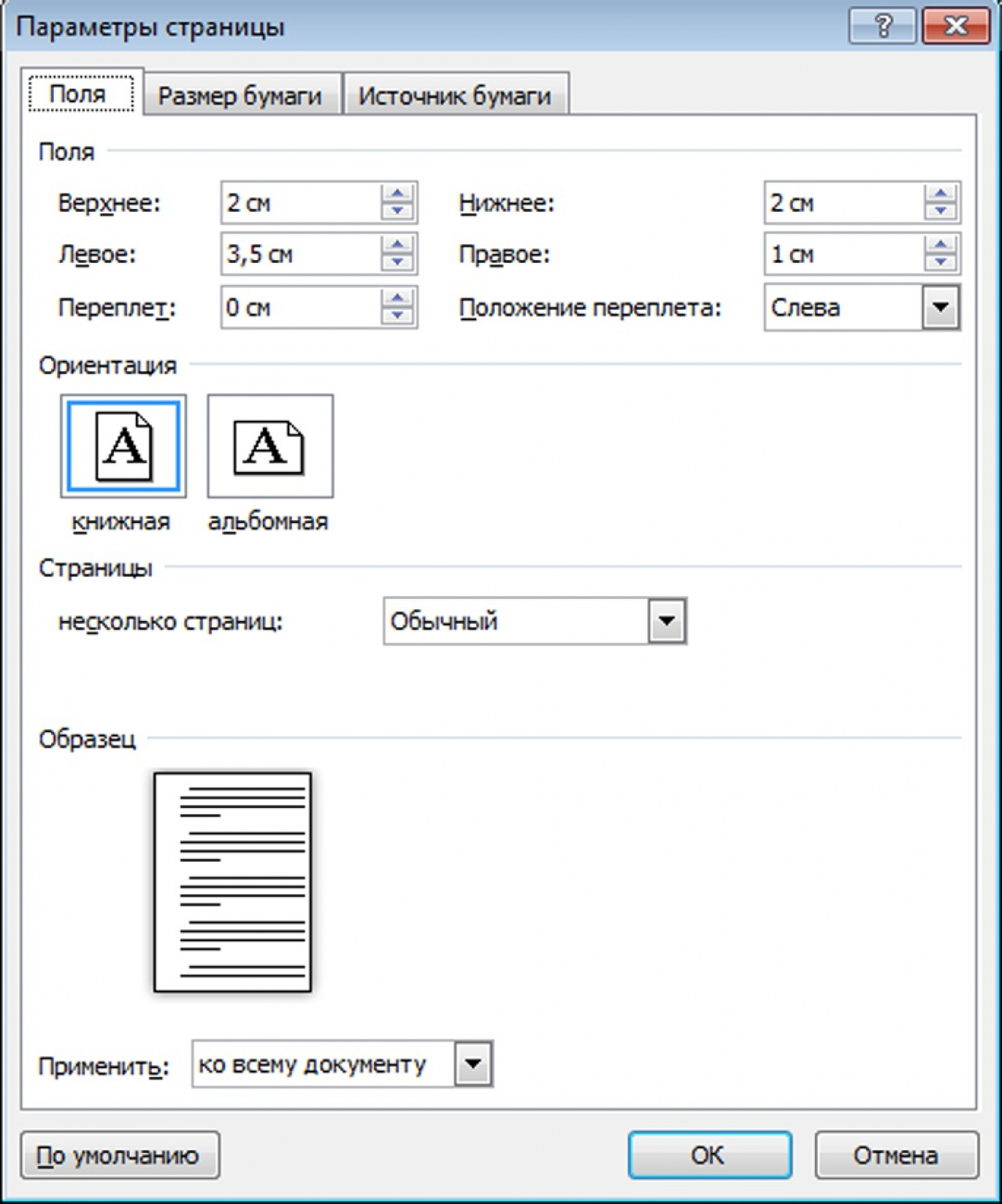Cancel with the Отмена button
The width and height of the screenshot is (1002, 1204).
click(896, 1155)
